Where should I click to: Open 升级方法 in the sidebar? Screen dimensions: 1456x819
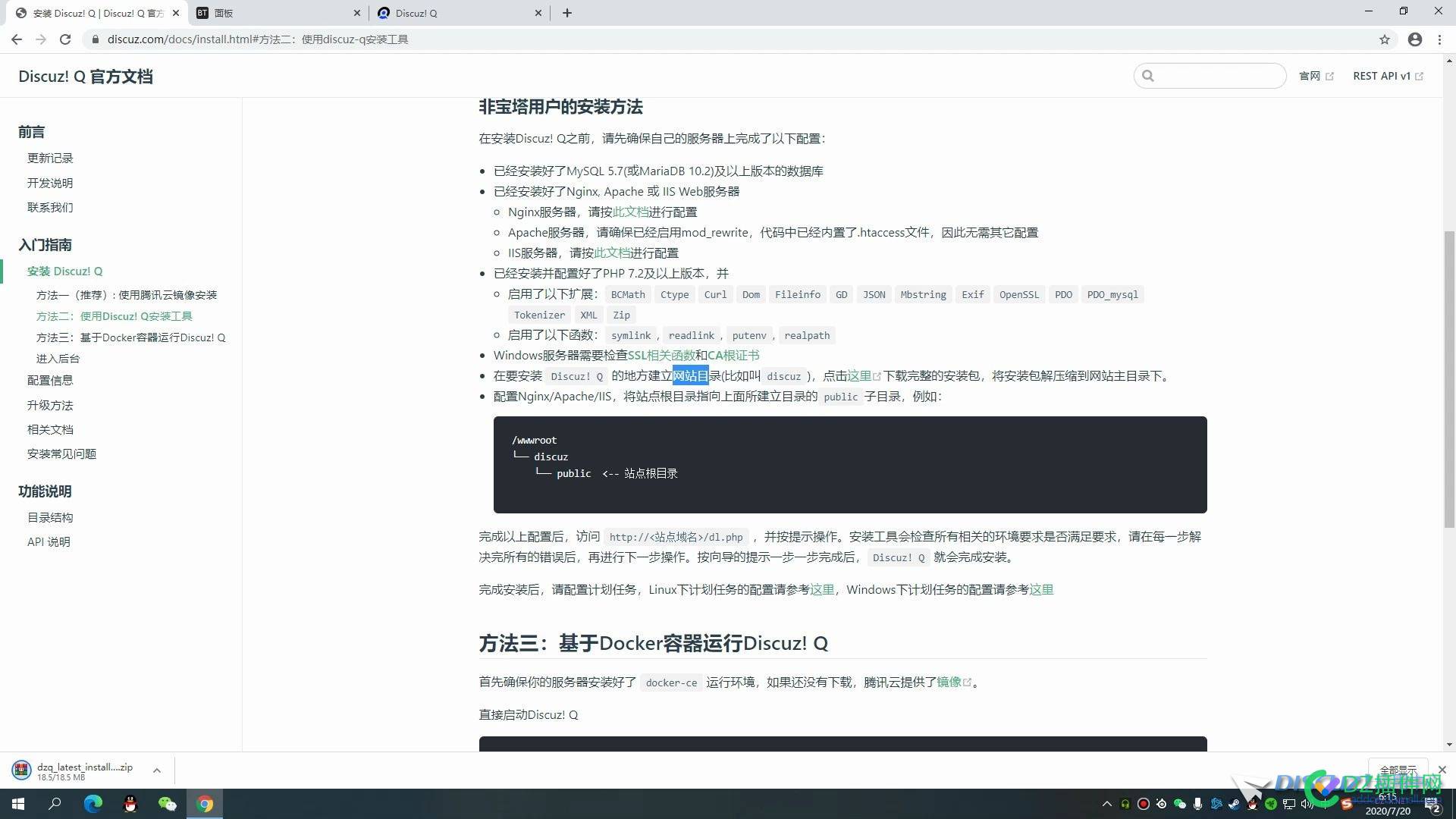tap(50, 405)
